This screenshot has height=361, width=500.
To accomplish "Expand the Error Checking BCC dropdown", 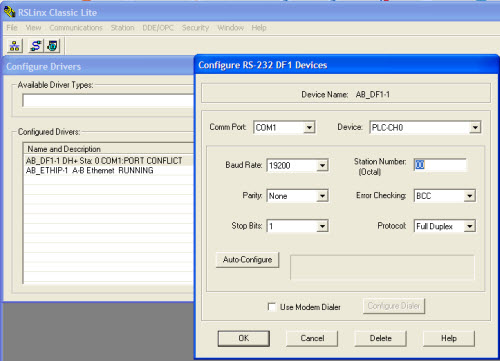I will (x=470, y=196).
